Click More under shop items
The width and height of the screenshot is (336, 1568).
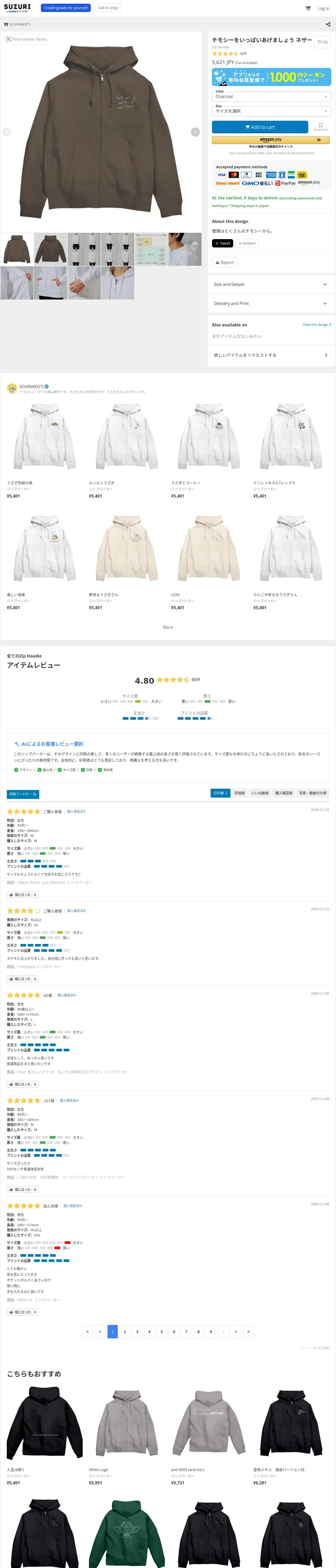tap(168, 627)
